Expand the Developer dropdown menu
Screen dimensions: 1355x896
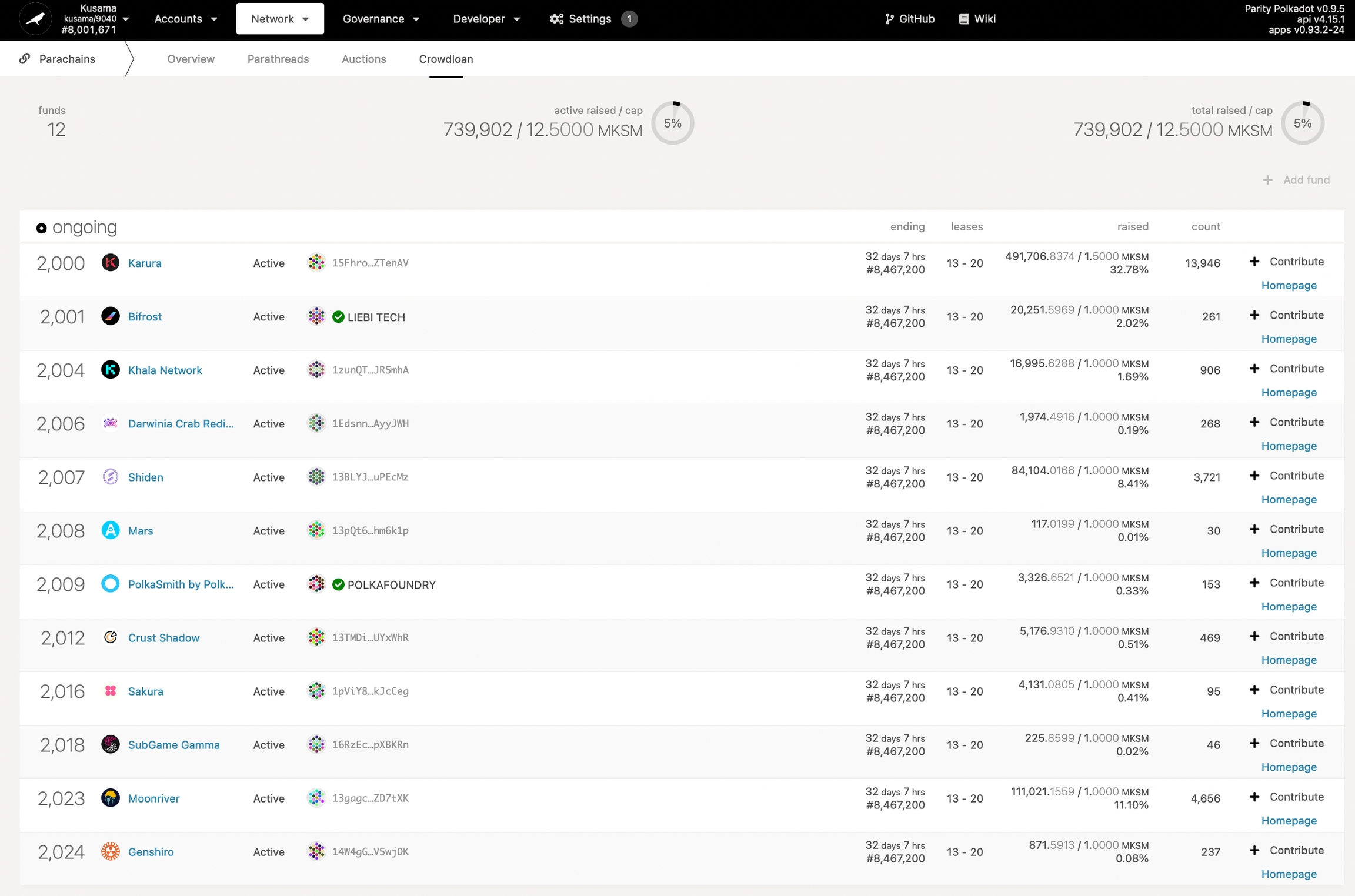pos(486,19)
